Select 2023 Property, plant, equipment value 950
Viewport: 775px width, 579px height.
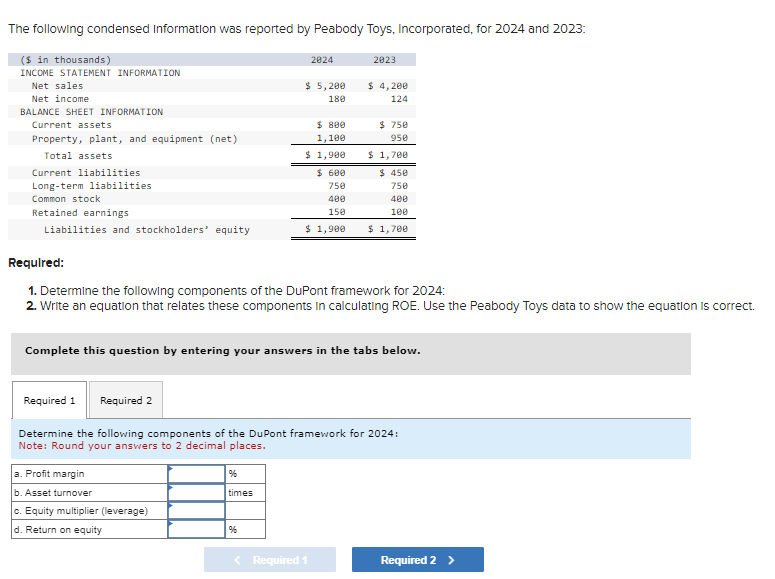(399, 138)
